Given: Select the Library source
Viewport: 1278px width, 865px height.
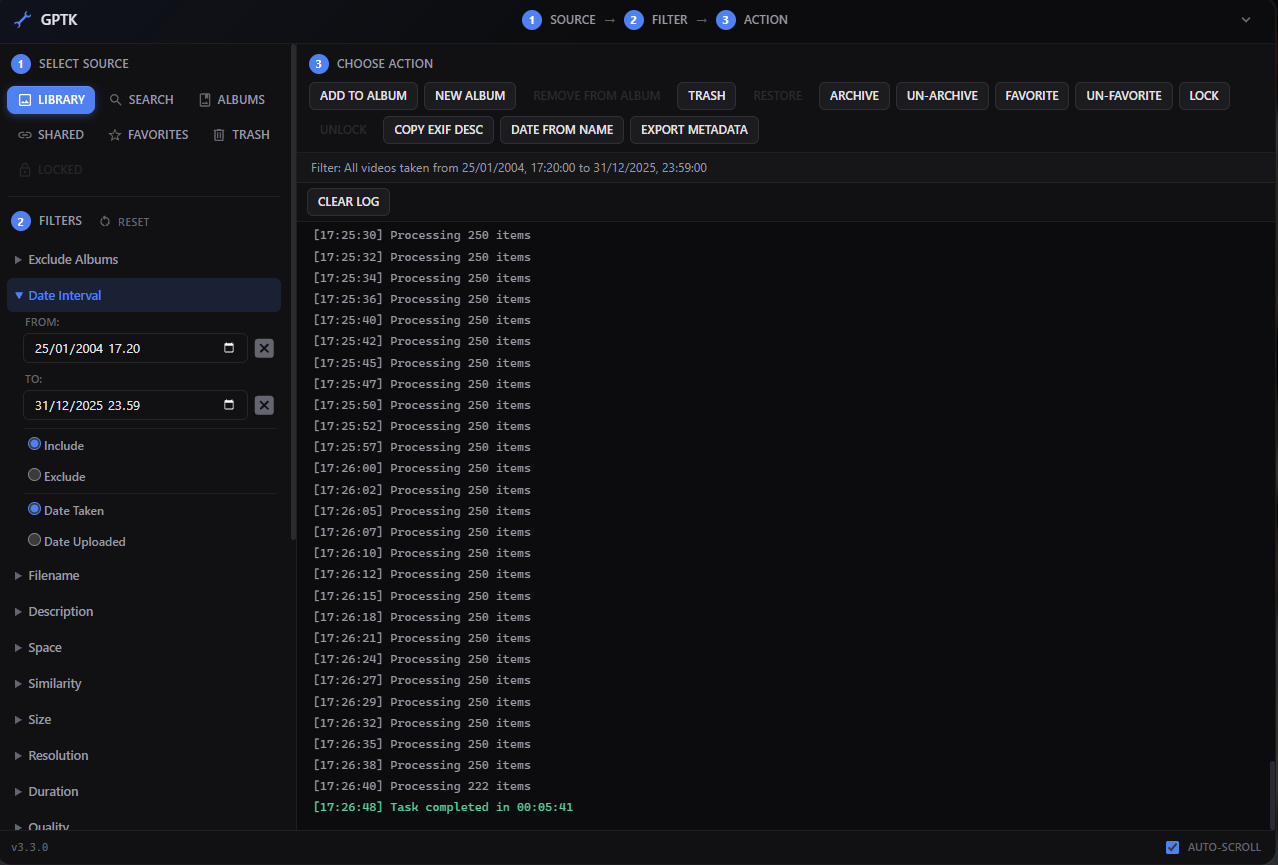Looking at the screenshot, I should (x=51, y=100).
